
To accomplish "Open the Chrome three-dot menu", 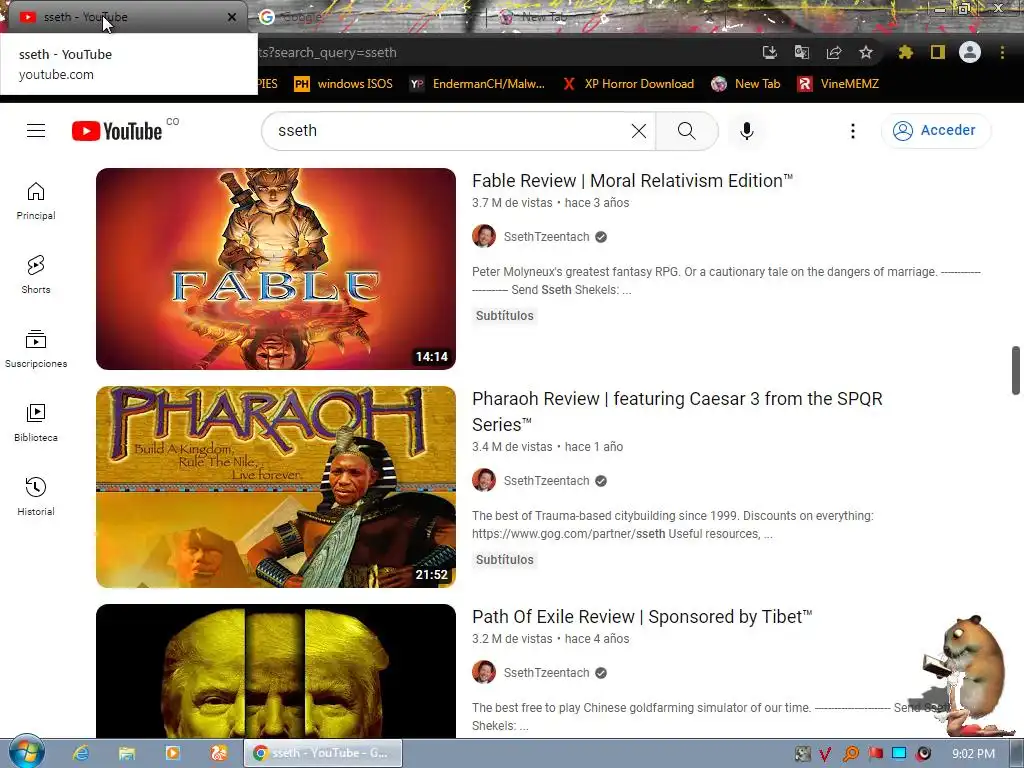I will click(1002, 52).
